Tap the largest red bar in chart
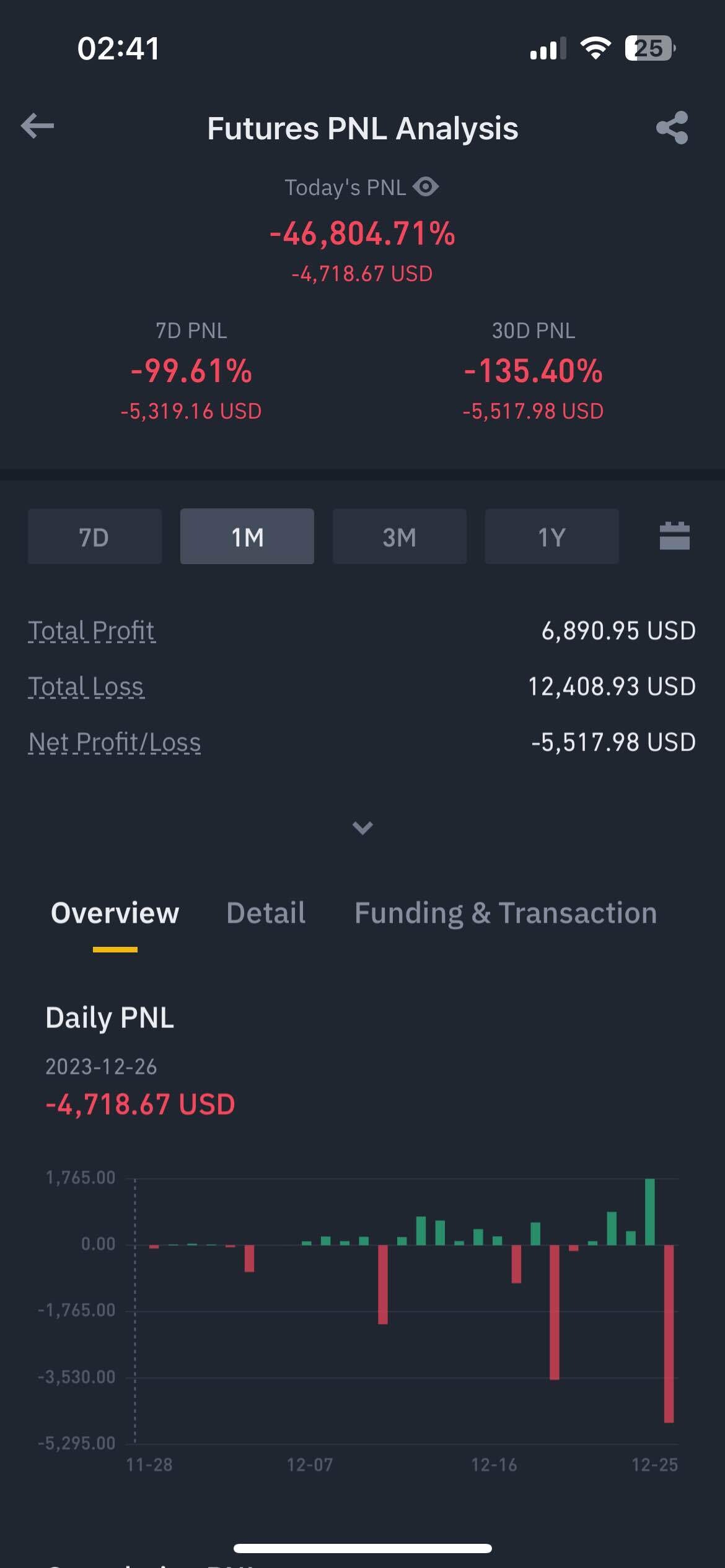 [x=669, y=1333]
